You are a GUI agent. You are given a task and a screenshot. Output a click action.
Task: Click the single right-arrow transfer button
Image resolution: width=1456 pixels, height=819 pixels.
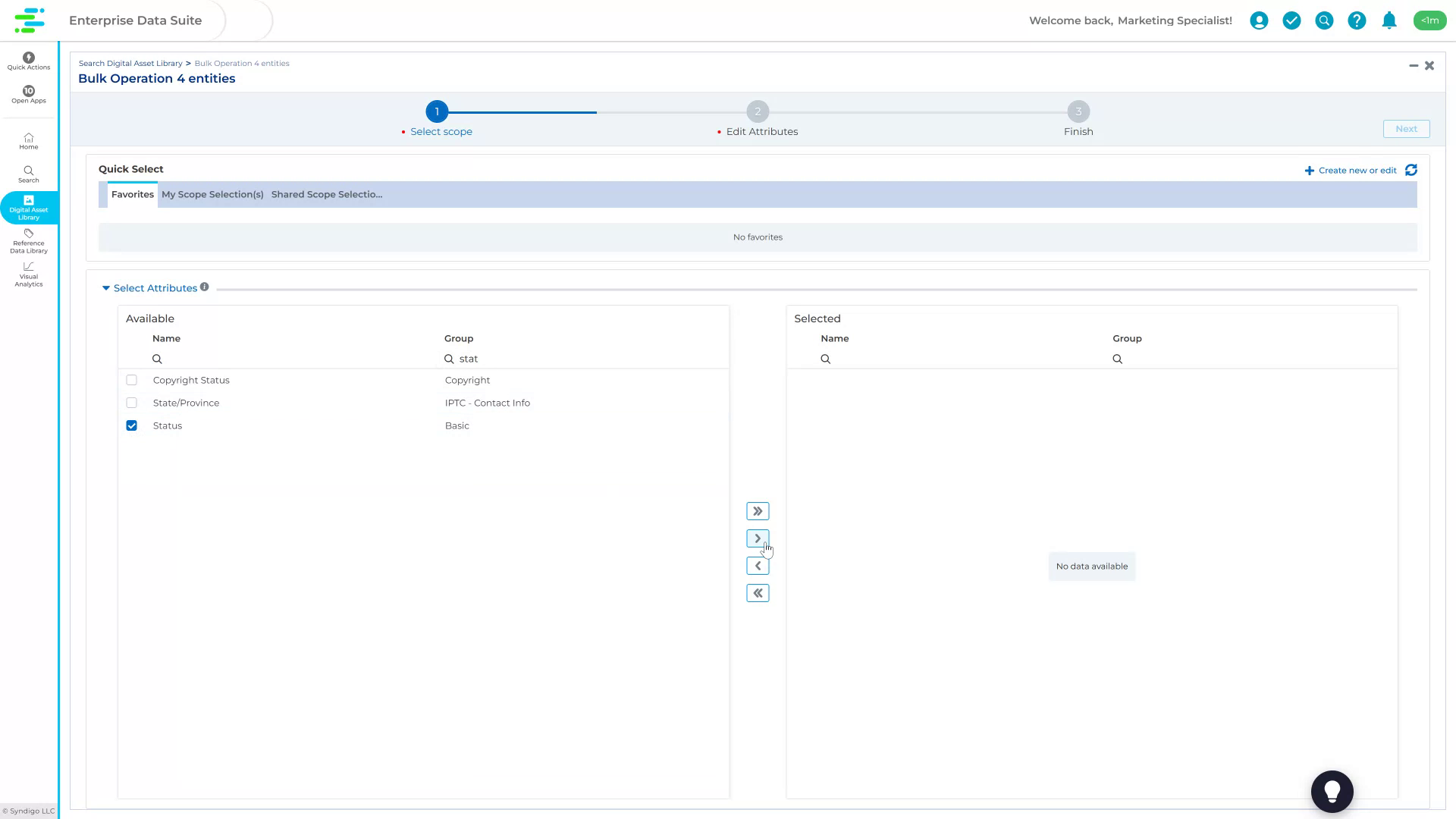(758, 538)
